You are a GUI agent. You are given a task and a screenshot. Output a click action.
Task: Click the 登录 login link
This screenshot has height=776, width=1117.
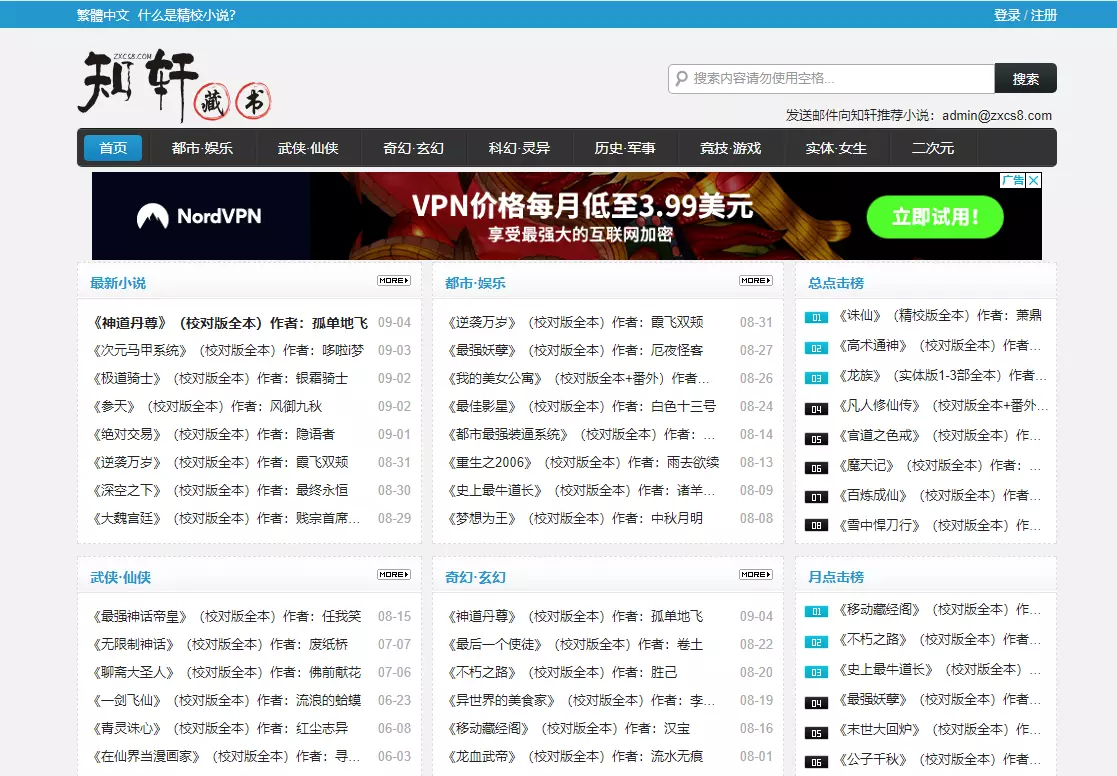pyautogui.click(x=1007, y=15)
